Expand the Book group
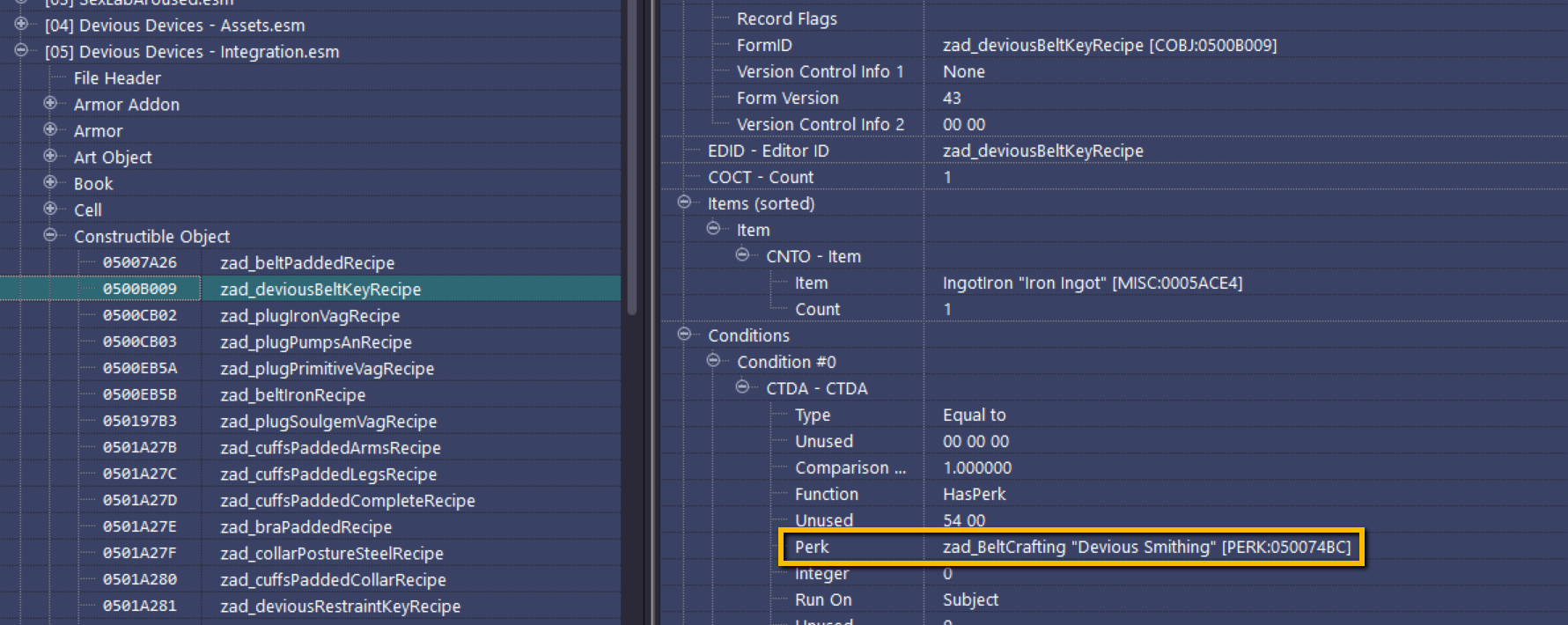This screenshot has height=625, width=1568. click(x=50, y=183)
